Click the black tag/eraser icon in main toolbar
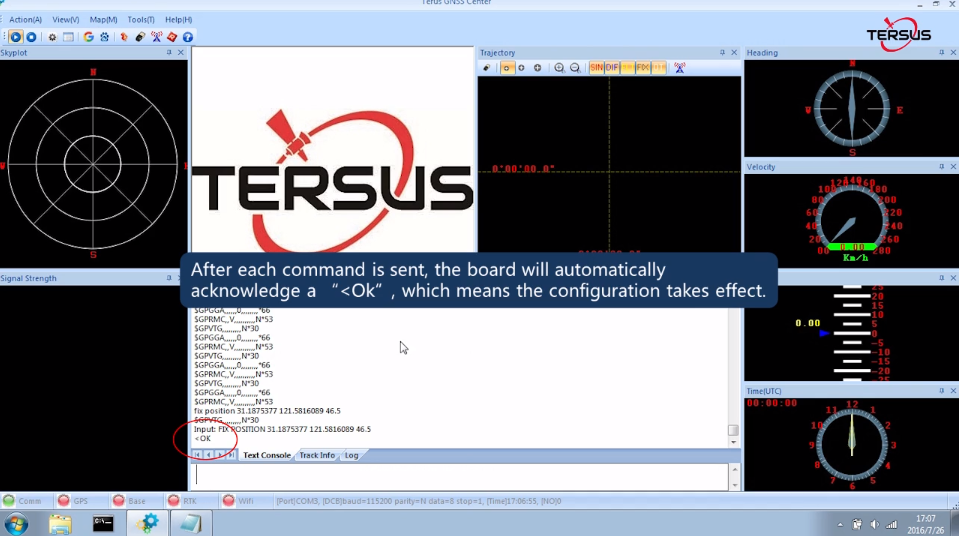The width and height of the screenshot is (959, 536). click(140, 37)
